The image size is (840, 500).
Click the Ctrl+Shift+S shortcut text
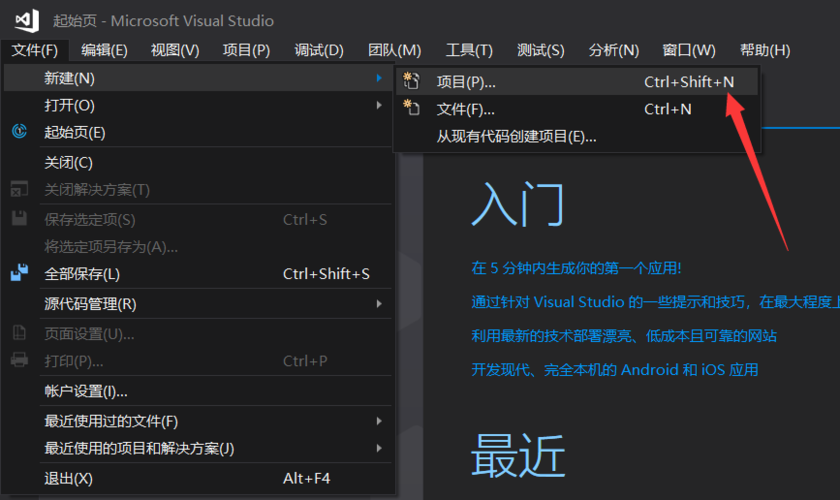(326, 274)
